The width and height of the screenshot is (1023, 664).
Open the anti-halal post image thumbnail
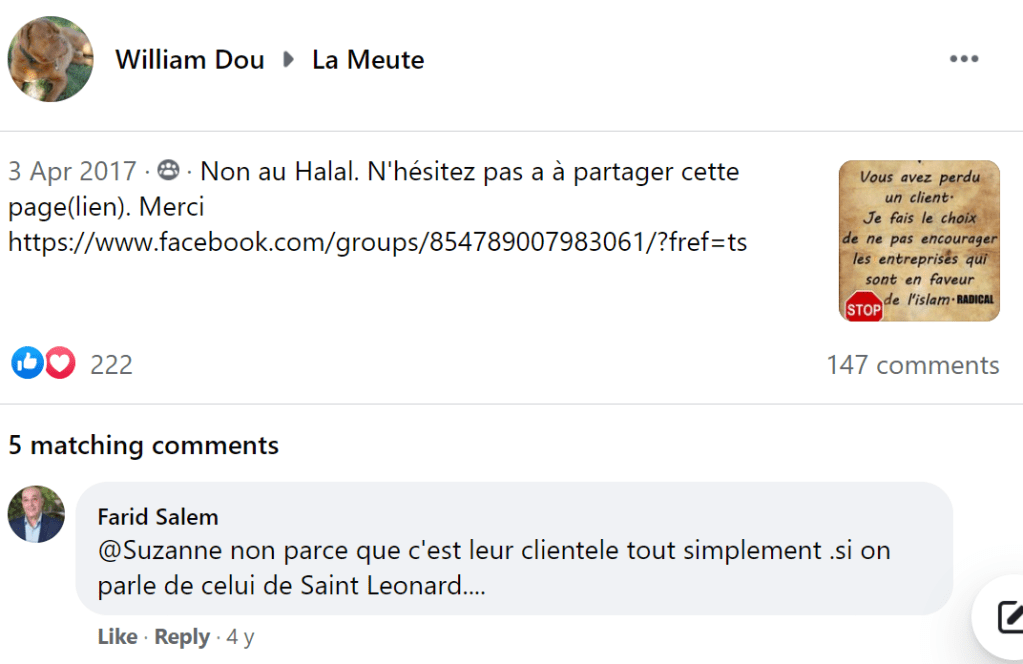[918, 241]
